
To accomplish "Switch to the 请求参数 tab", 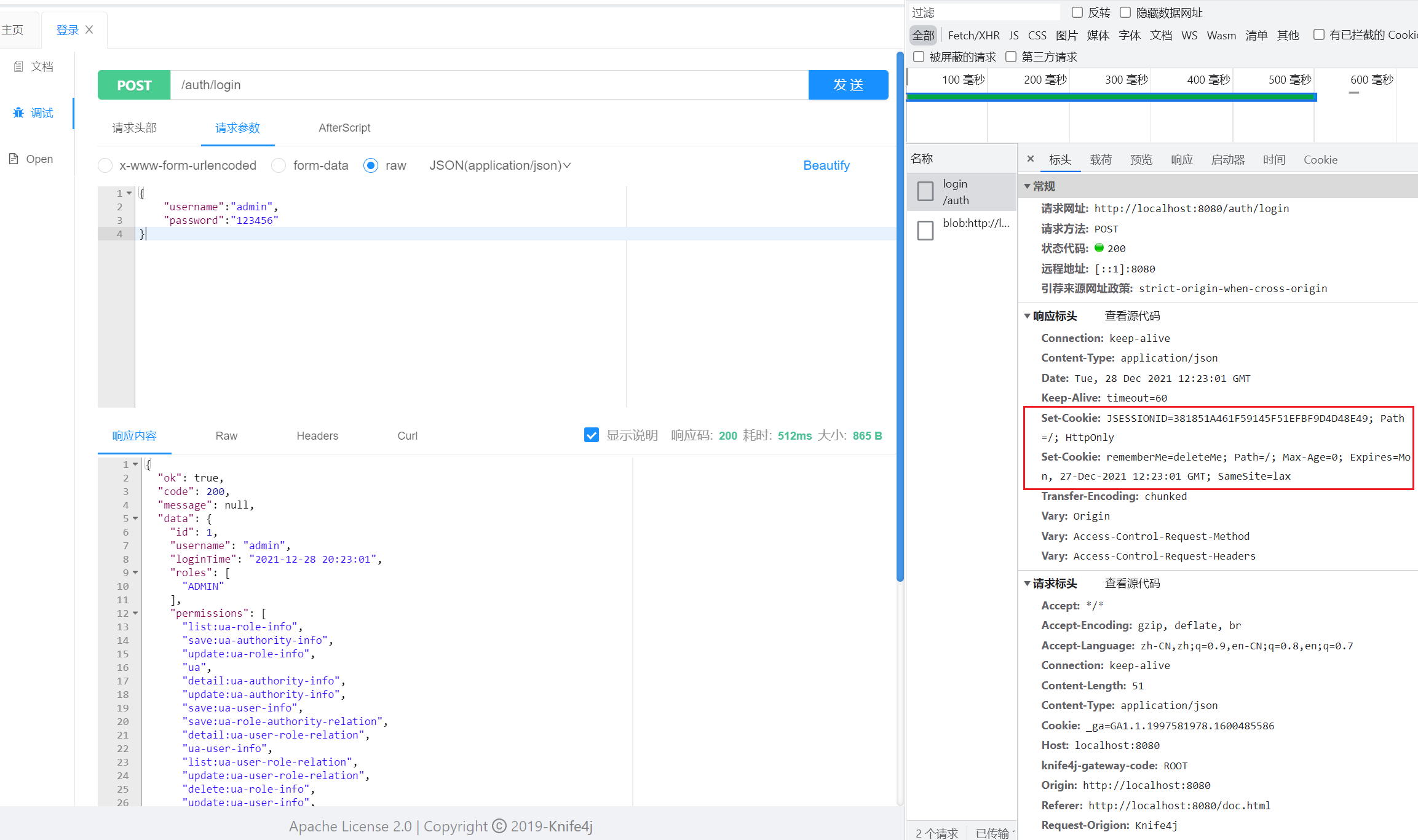I will click(x=238, y=128).
